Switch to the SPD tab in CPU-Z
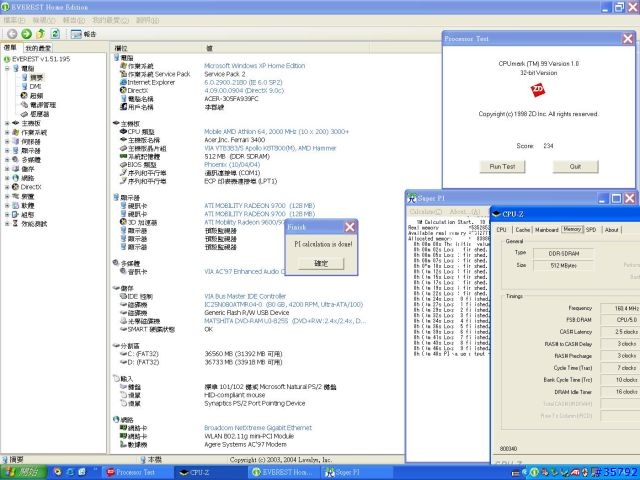Image resolution: width=640 pixels, height=480 pixels. click(x=591, y=230)
